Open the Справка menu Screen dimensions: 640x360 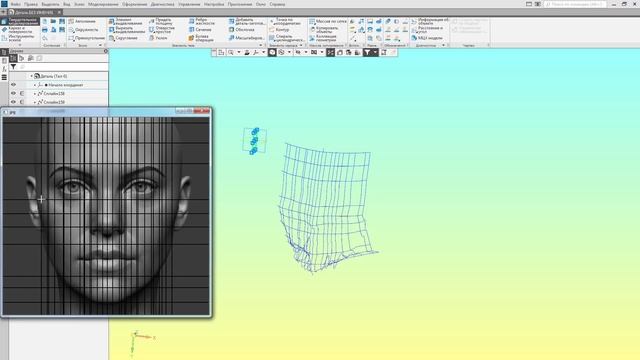(x=277, y=4)
